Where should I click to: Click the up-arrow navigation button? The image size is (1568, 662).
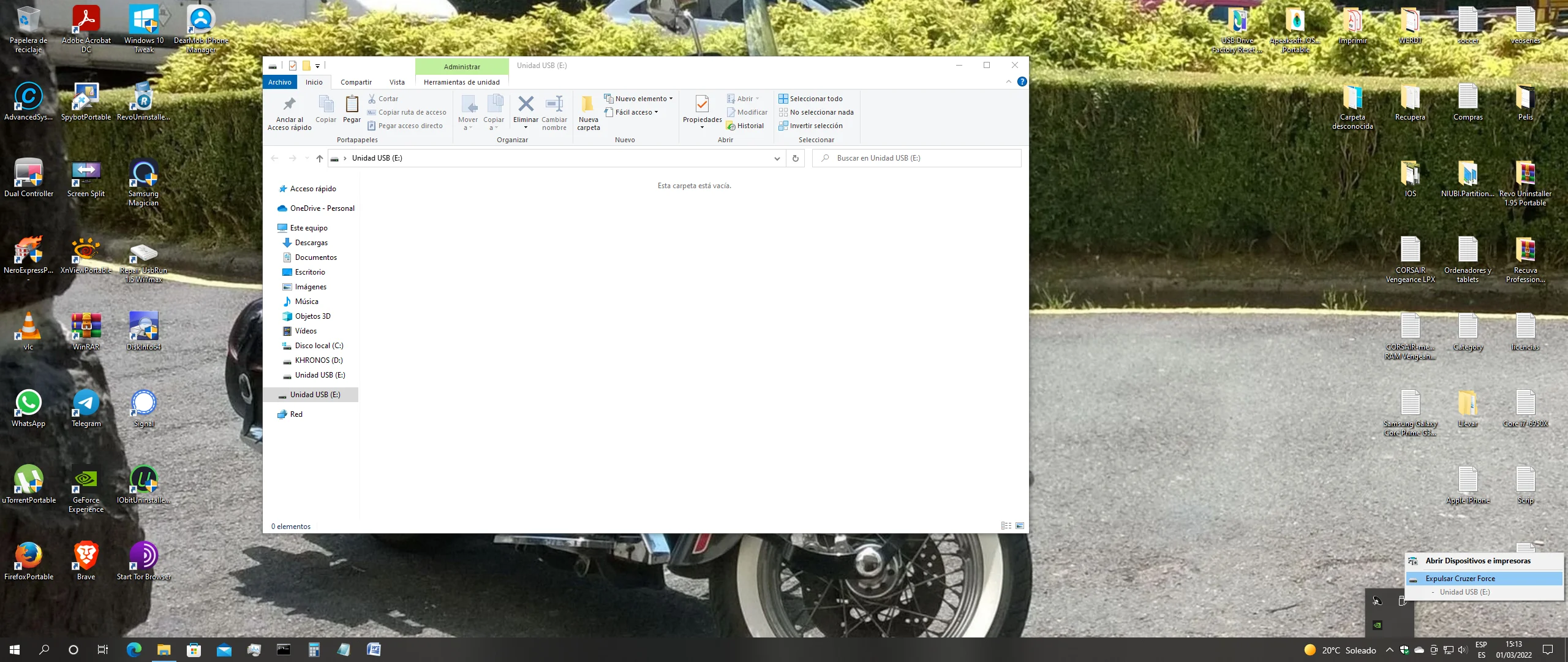tap(319, 158)
